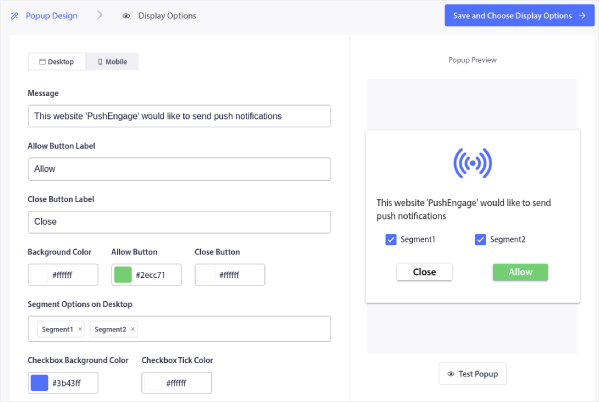Uncheck the Segment2 checkbox in the preview
This screenshot has height=402, width=599.
point(480,240)
